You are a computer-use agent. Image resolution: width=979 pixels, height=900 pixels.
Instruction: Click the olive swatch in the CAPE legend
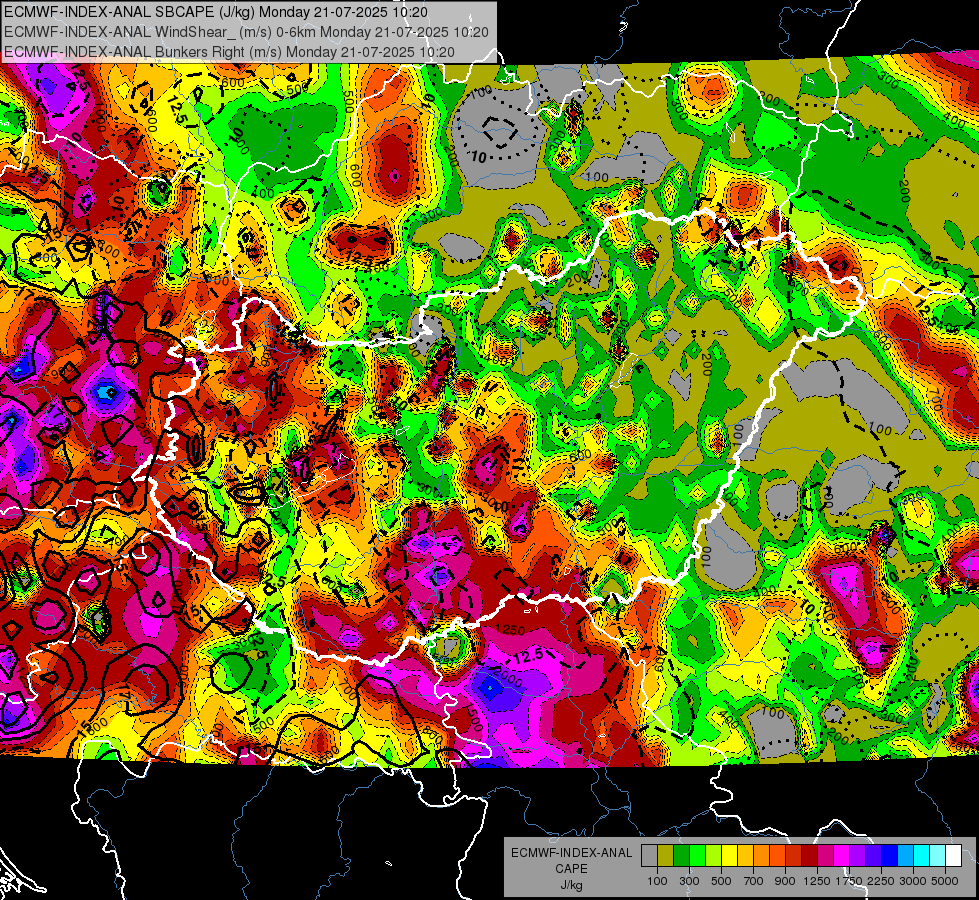(x=665, y=856)
